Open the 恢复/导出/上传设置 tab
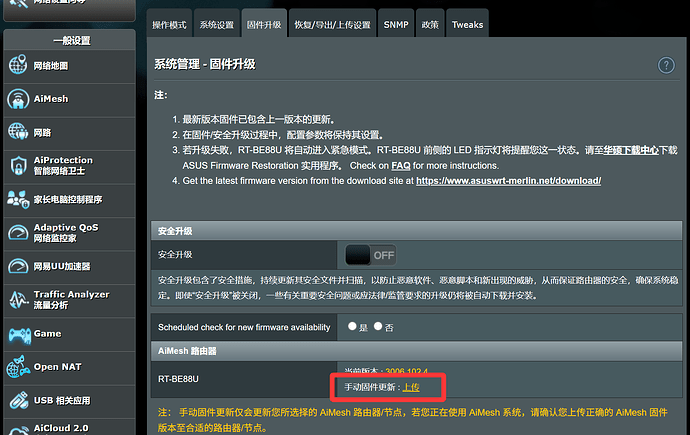This screenshot has height=435, width=690. click(333, 25)
